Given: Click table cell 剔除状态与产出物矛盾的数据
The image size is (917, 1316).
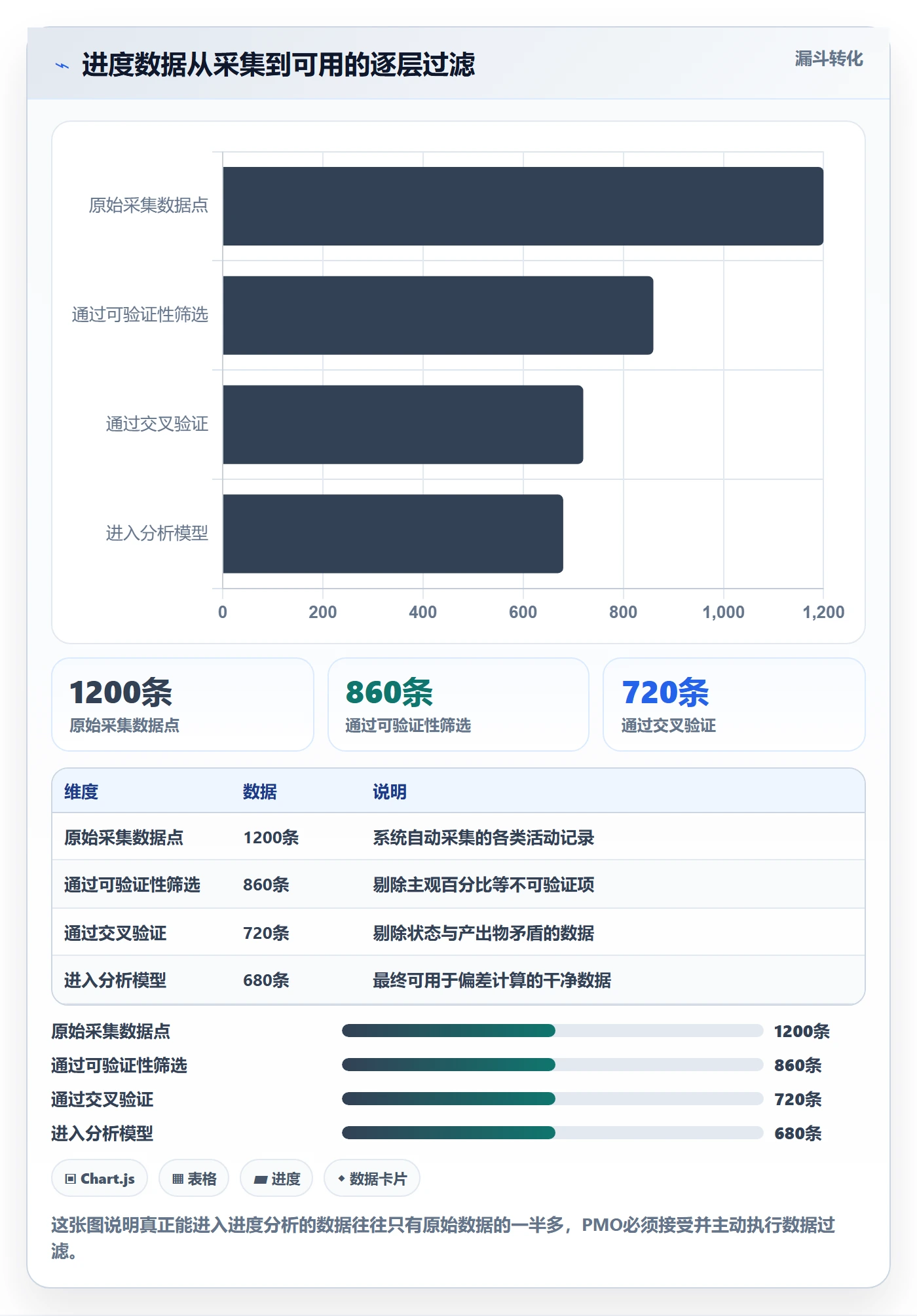Looking at the screenshot, I should pyautogui.click(x=483, y=933).
